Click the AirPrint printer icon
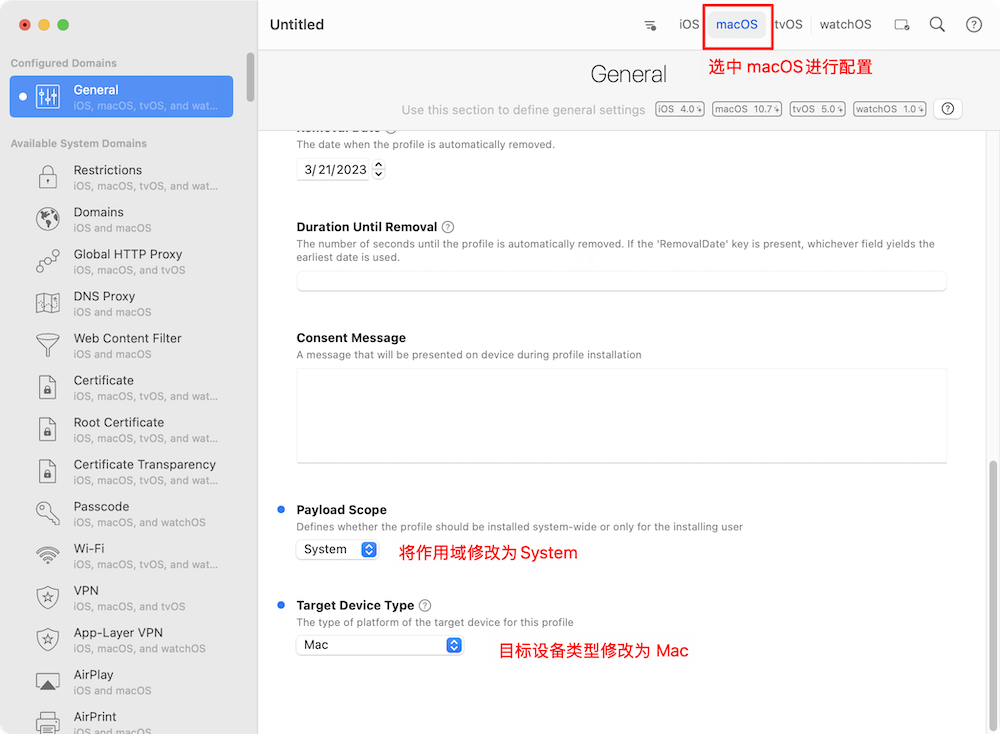Image resolution: width=1000 pixels, height=734 pixels. point(48,723)
